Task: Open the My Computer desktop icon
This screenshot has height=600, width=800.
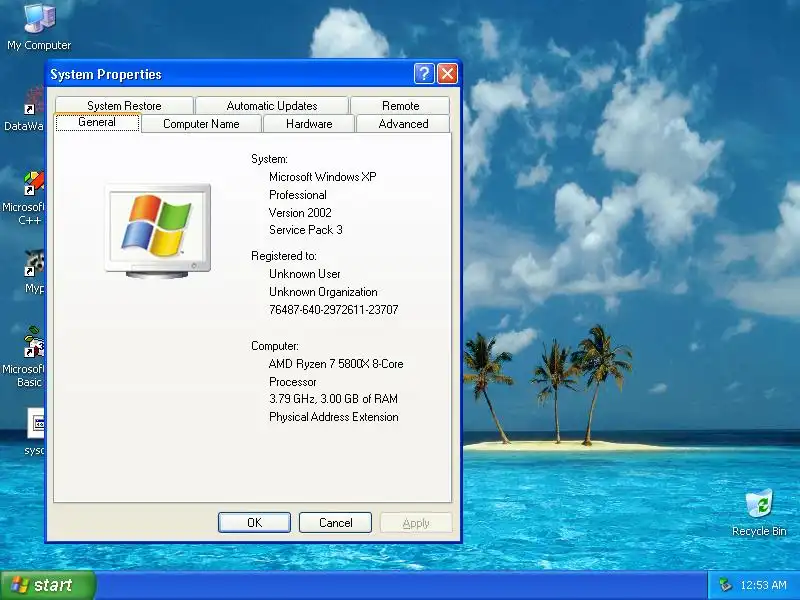Action: click(39, 27)
